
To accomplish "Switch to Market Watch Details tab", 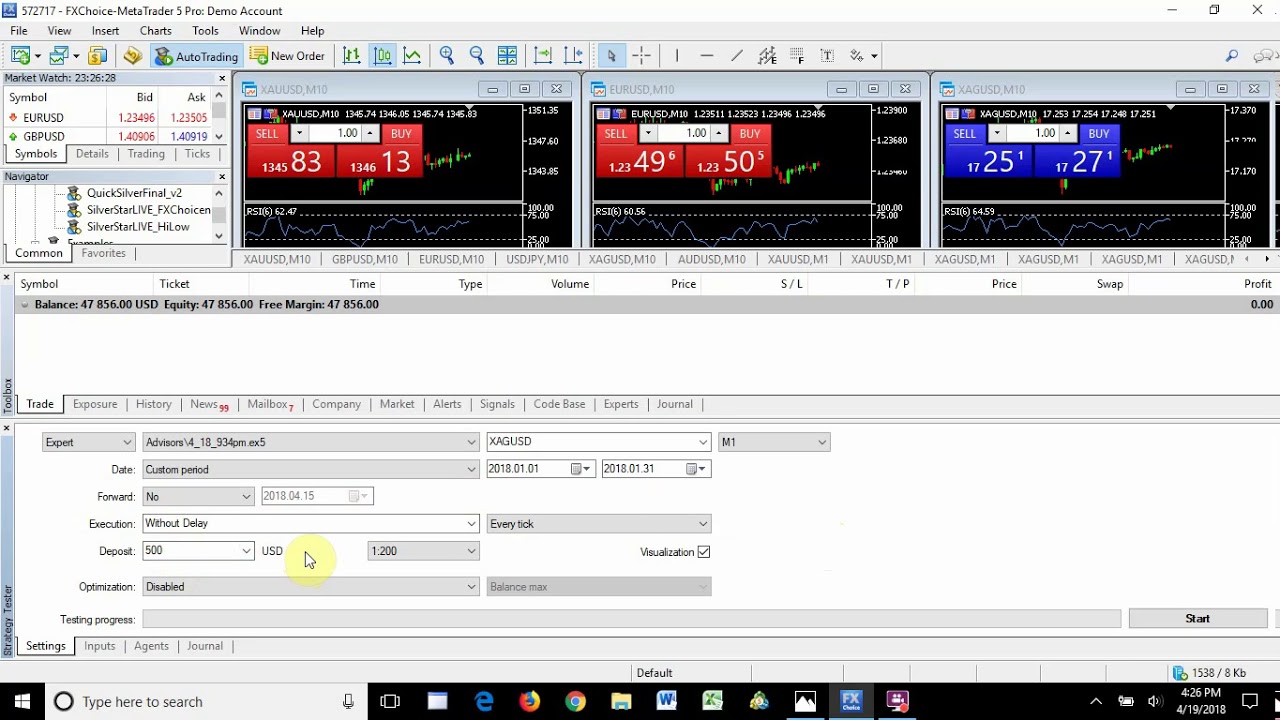I will 92,154.
